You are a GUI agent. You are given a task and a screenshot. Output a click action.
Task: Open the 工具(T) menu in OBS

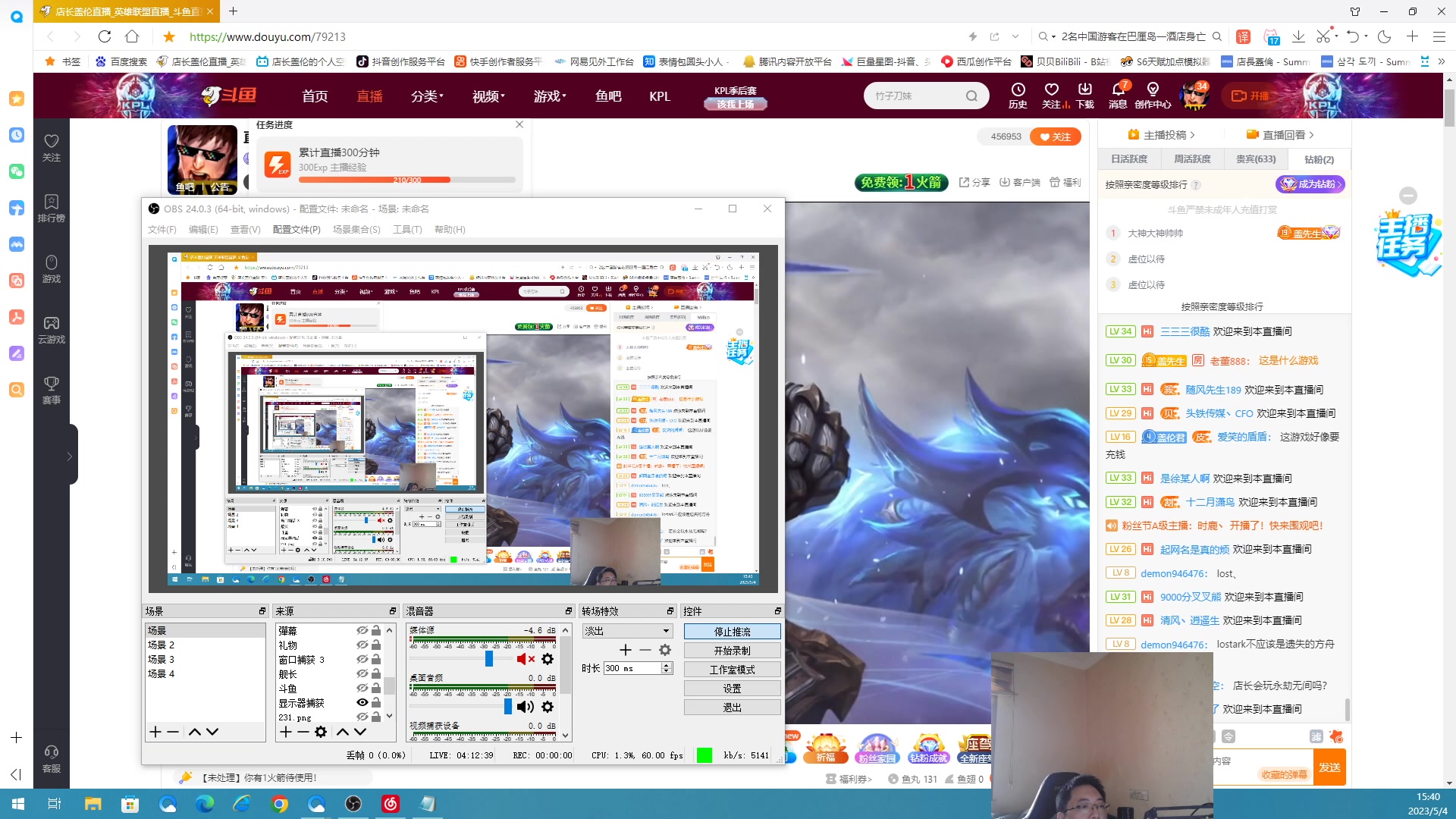tap(407, 229)
